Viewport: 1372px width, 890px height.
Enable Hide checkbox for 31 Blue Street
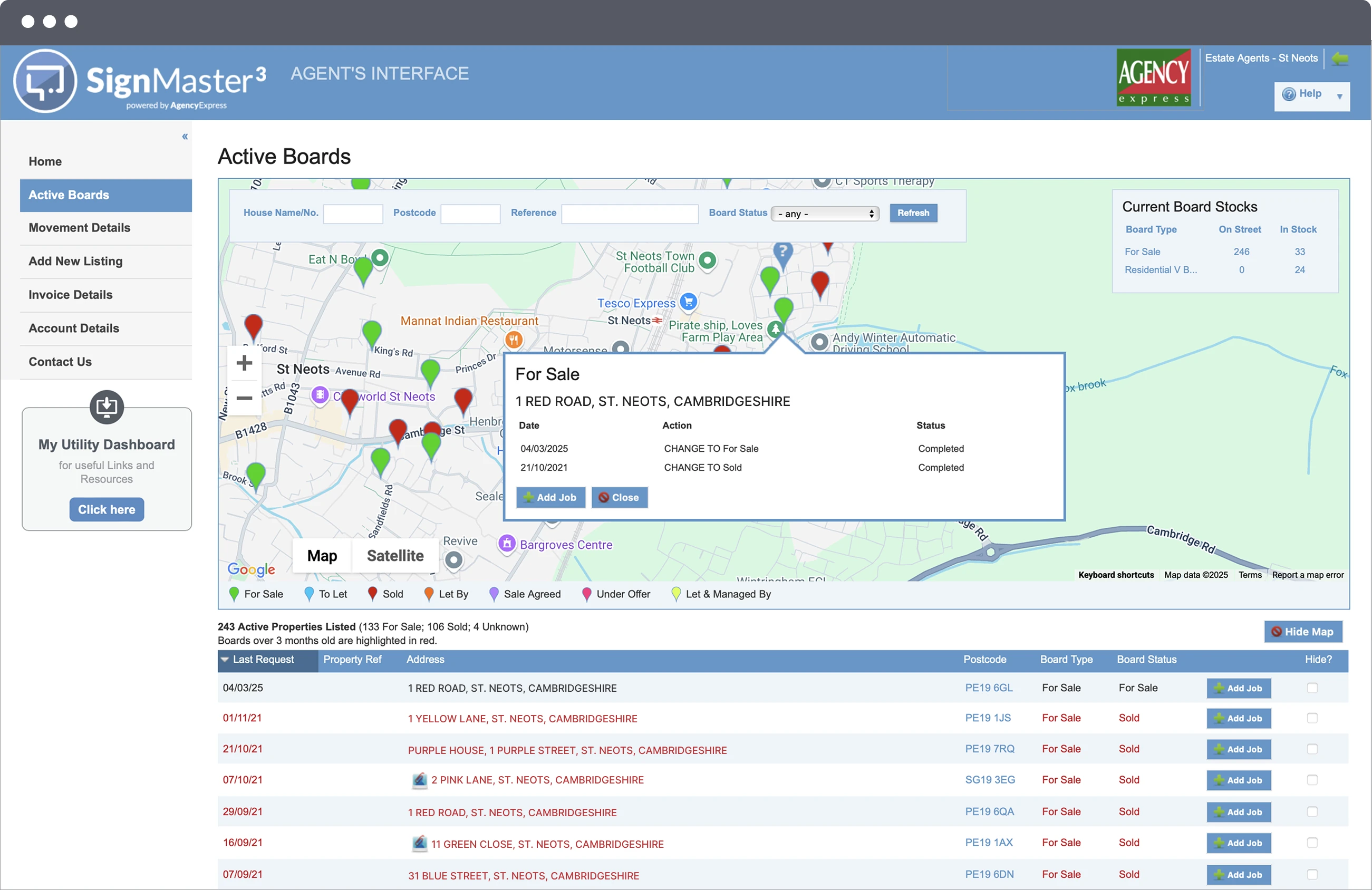click(1312, 874)
